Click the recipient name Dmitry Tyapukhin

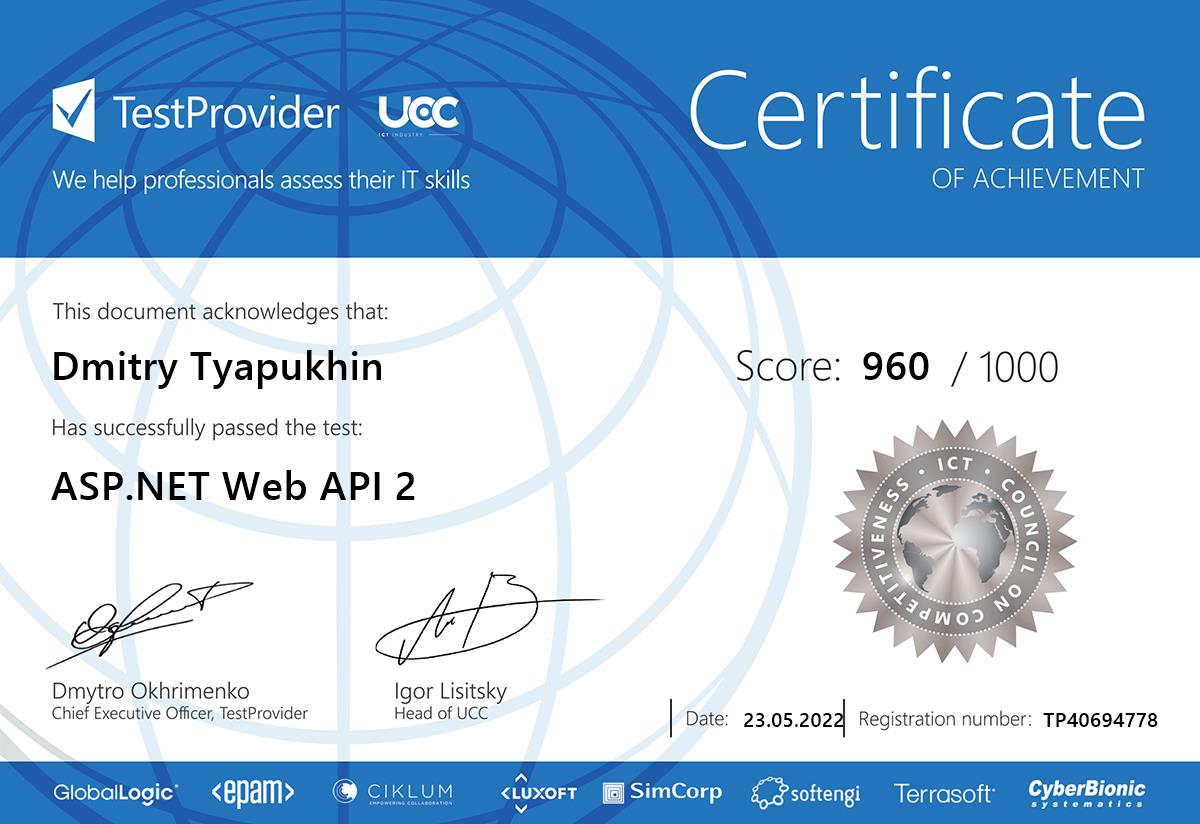point(217,367)
